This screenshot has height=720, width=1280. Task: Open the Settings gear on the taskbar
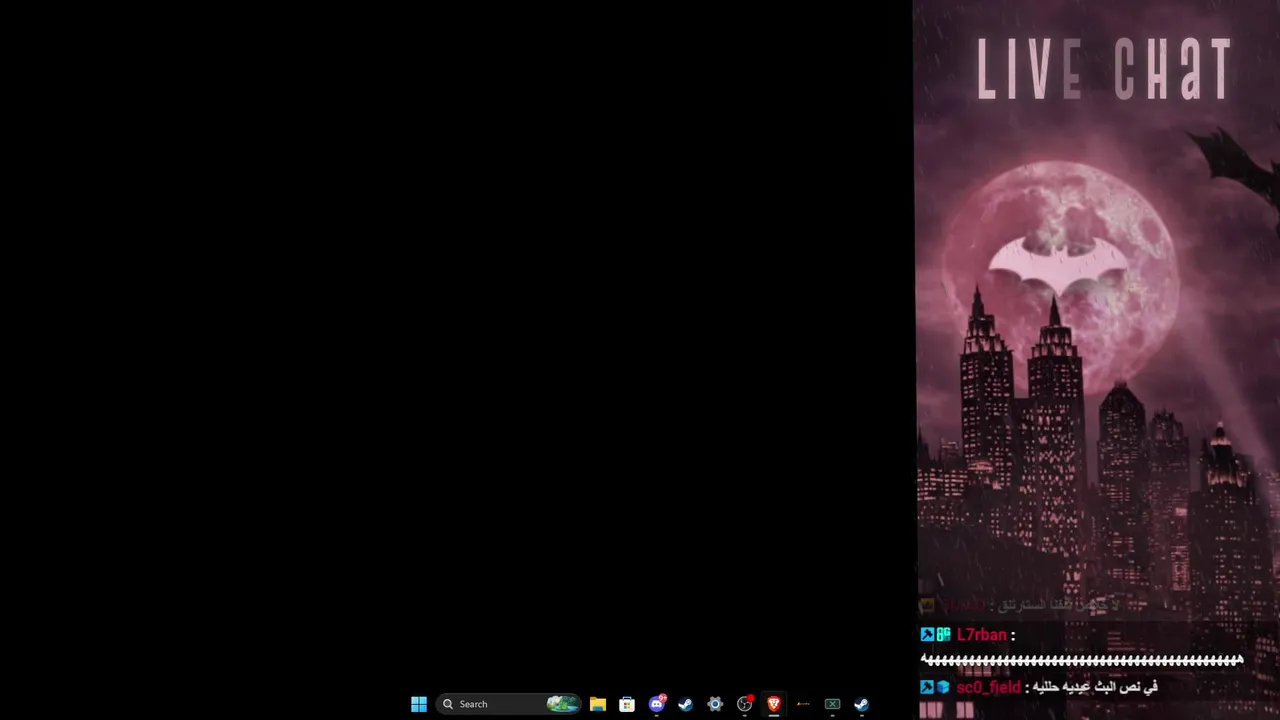(x=715, y=704)
